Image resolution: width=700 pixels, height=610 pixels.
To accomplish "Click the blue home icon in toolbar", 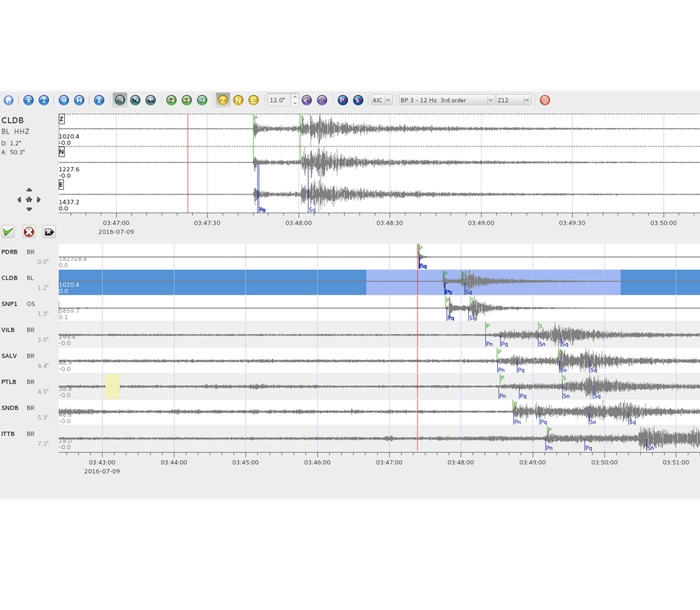I will (x=9, y=100).
